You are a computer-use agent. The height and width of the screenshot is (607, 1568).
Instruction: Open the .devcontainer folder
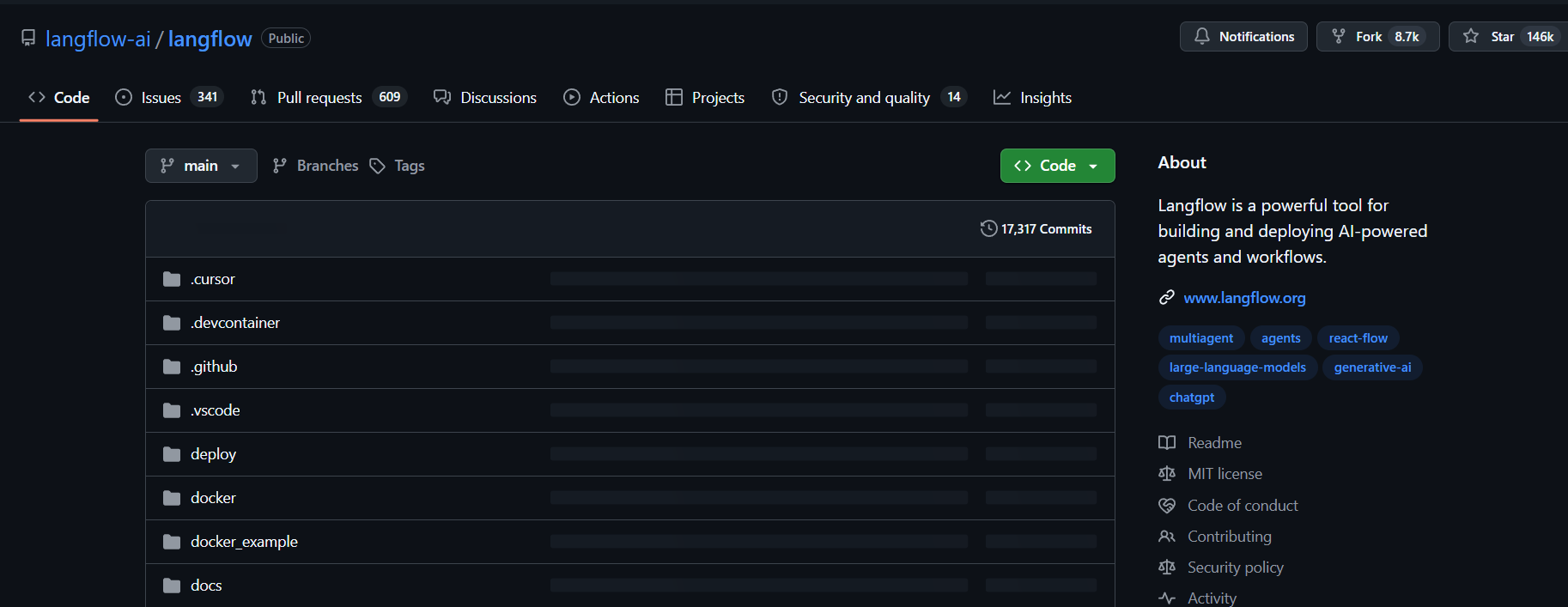[x=235, y=323]
